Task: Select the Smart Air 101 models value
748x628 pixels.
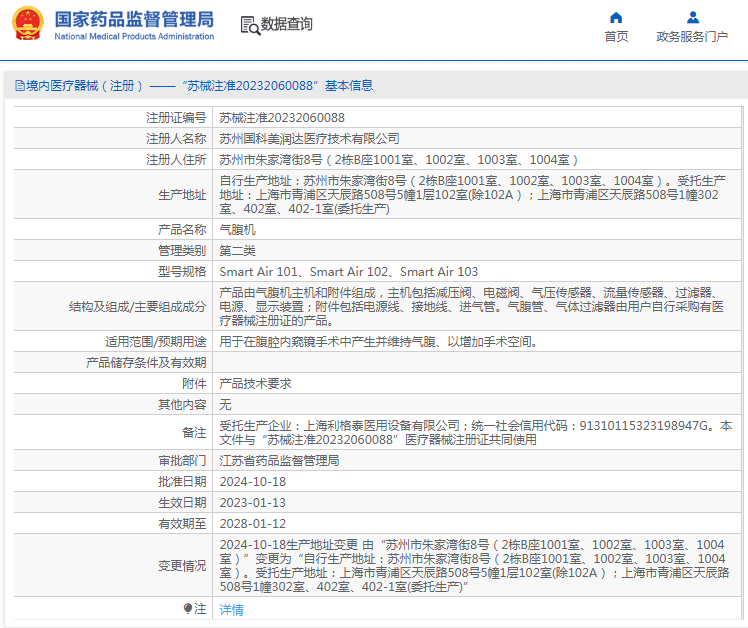Action: click(349, 272)
